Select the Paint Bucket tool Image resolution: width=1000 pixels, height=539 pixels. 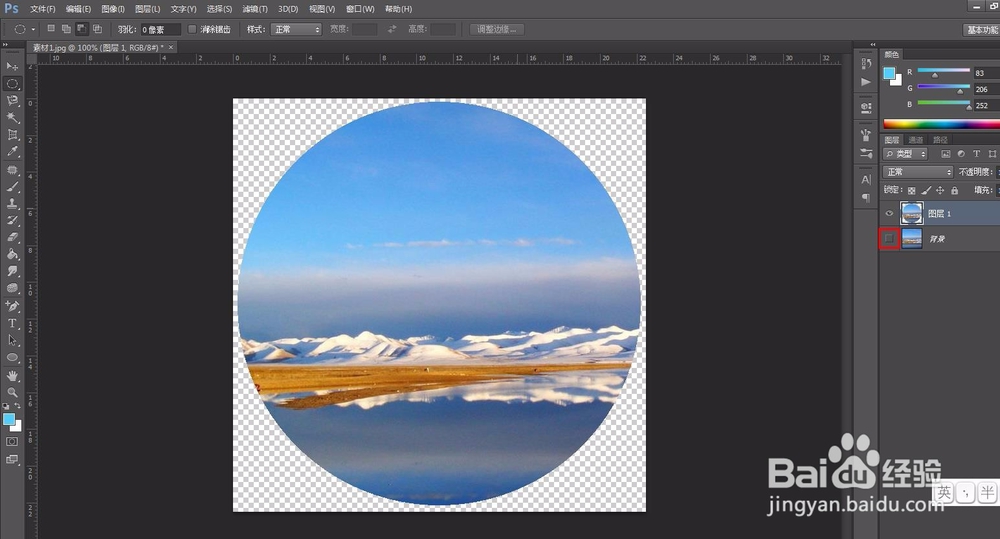[x=12, y=254]
